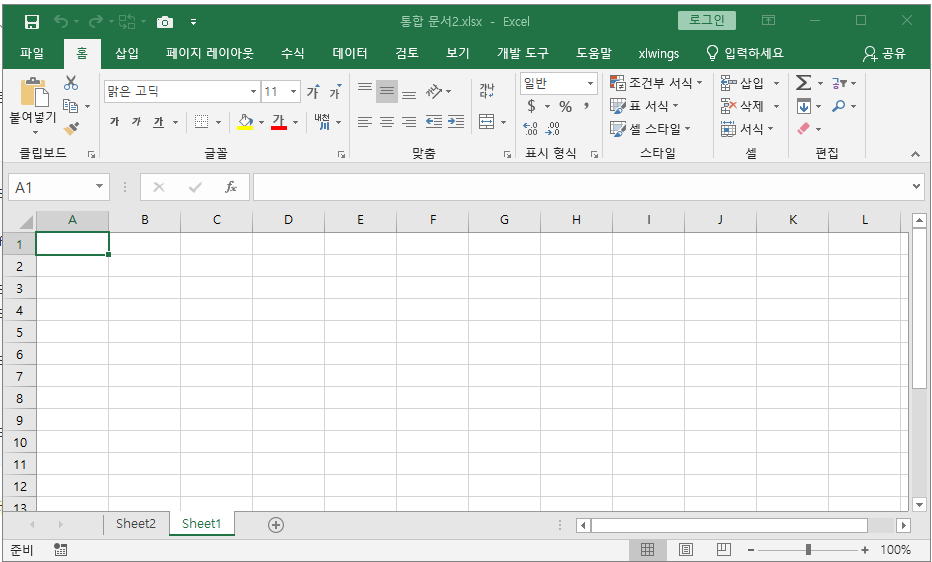
Task: Click the Clear eraser icon
Action: (804, 128)
